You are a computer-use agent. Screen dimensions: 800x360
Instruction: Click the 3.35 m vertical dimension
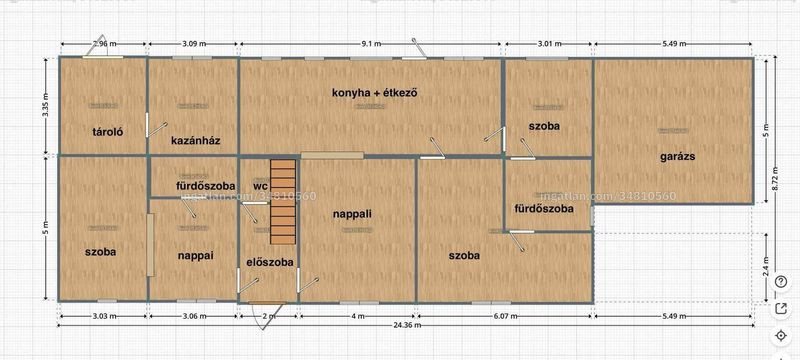46,106
